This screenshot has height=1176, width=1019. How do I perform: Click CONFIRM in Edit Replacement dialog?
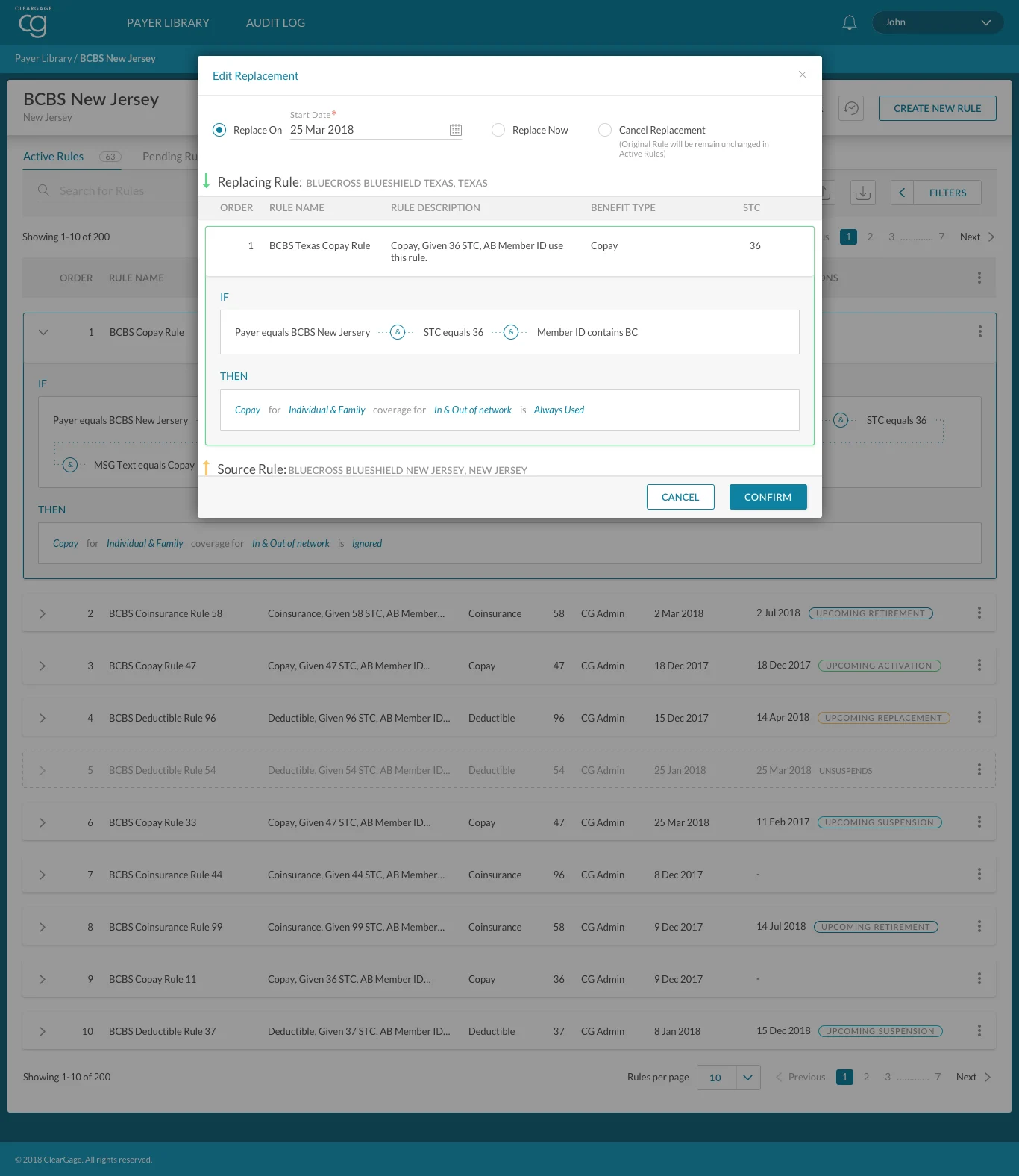pyautogui.click(x=768, y=497)
